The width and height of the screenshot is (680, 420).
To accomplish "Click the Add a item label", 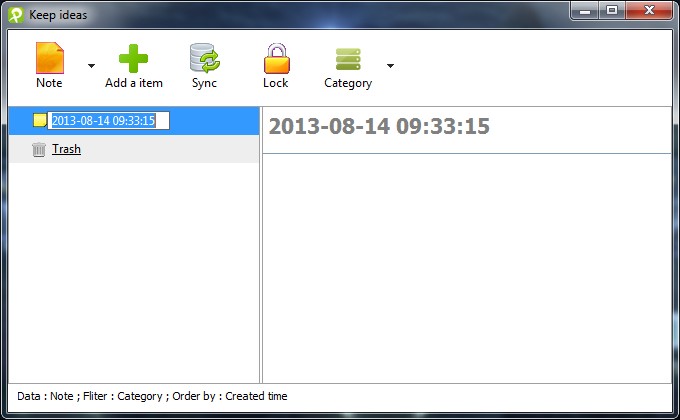I will (x=134, y=83).
